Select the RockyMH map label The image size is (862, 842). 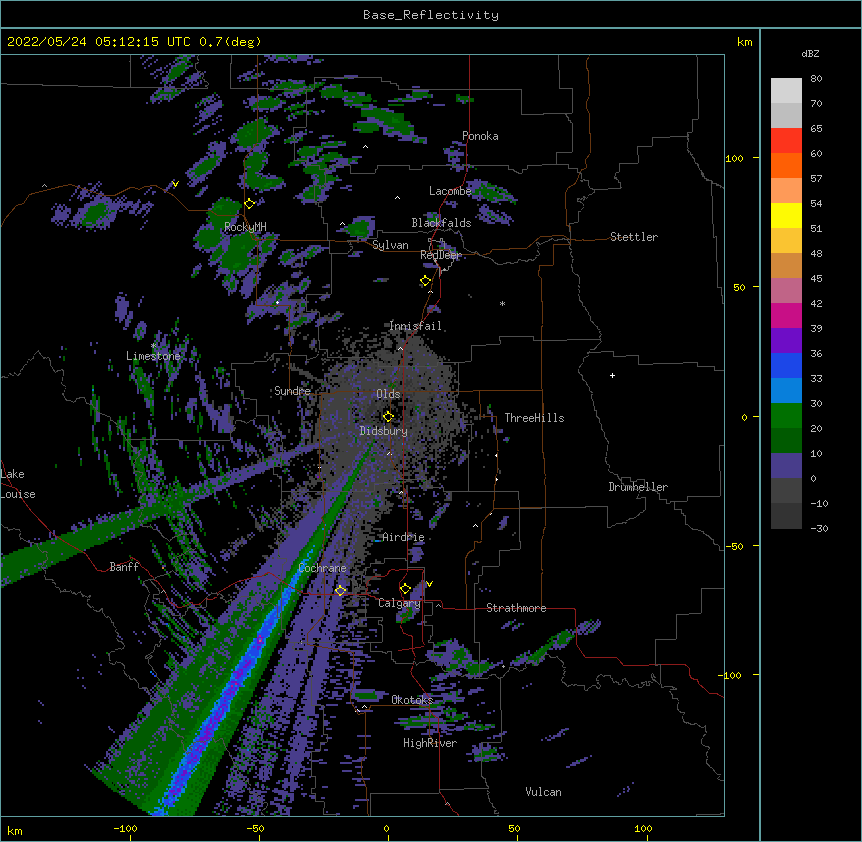click(245, 227)
